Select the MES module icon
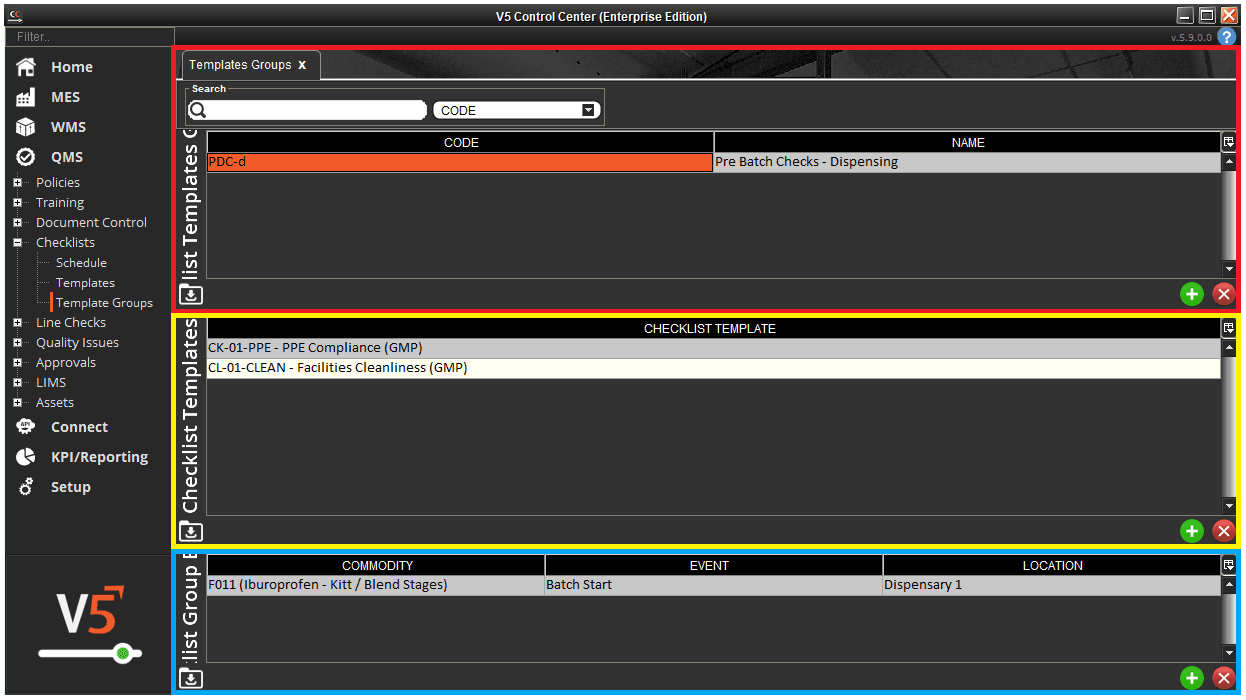Viewport: 1246px width, 700px height. pyautogui.click(x=25, y=96)
